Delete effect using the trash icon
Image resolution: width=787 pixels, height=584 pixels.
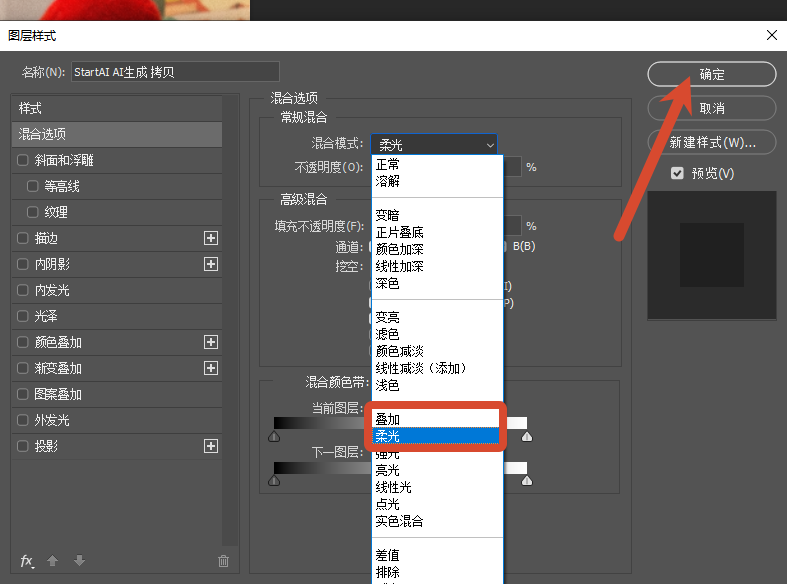[x=223, y=561]
